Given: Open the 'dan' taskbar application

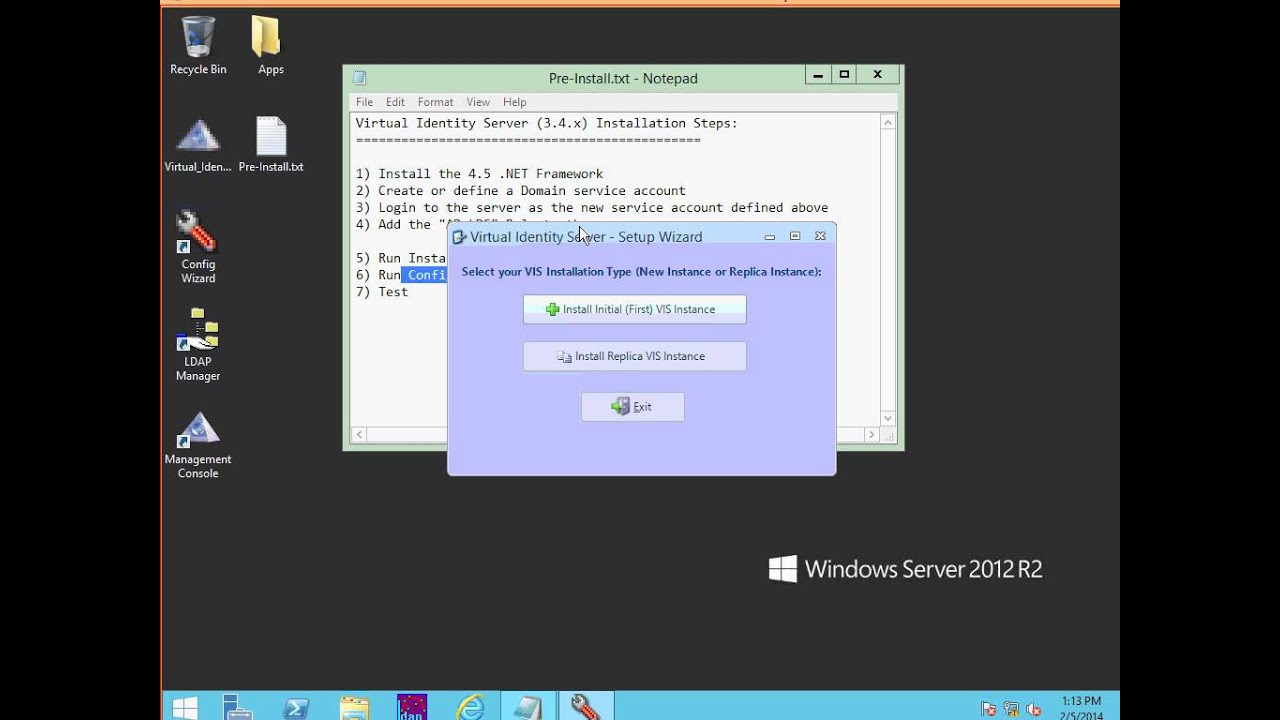Looking at the screenshot, I should [412, 707].
